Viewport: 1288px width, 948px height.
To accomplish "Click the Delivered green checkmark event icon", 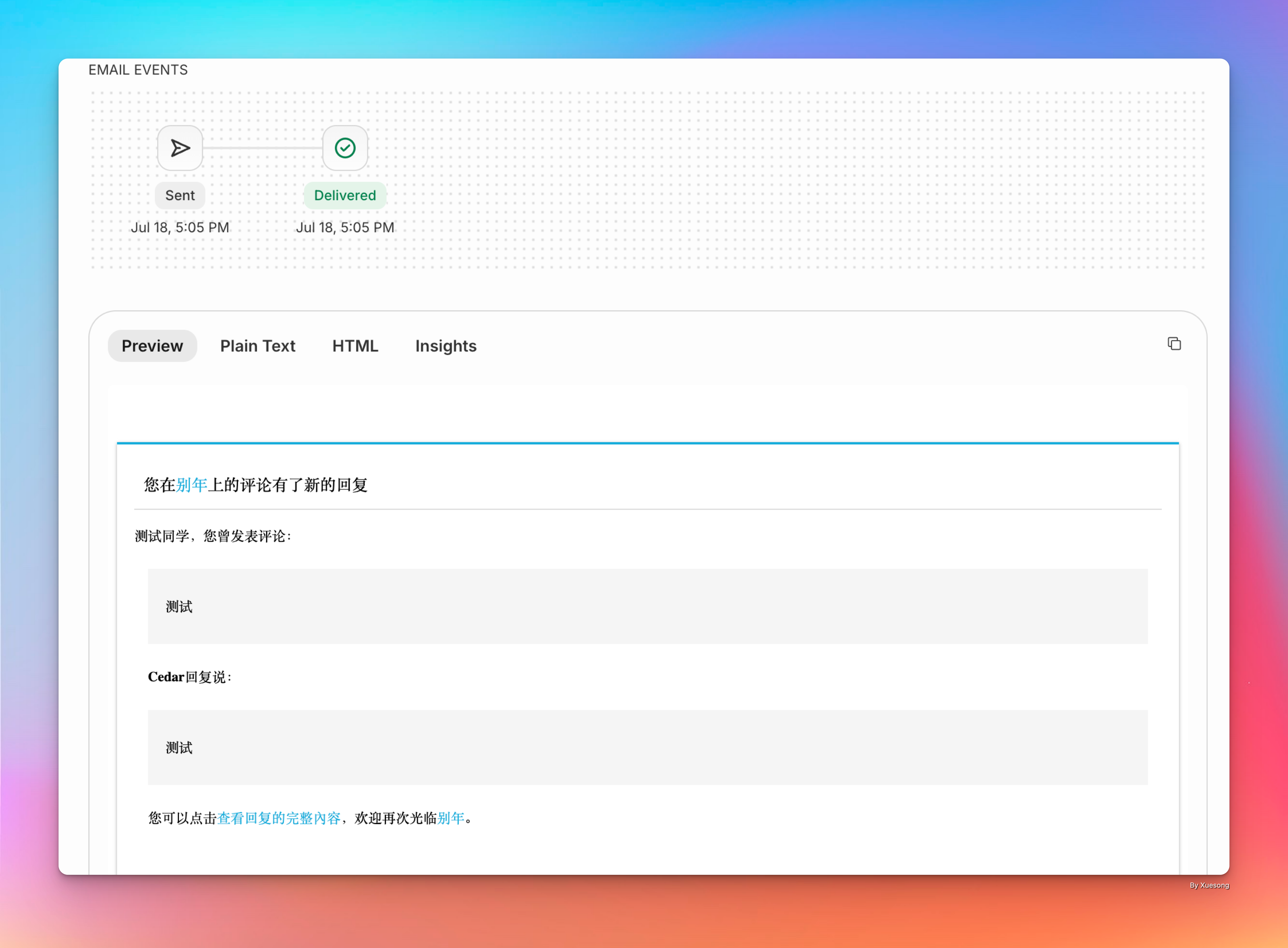I will point(345,148).
